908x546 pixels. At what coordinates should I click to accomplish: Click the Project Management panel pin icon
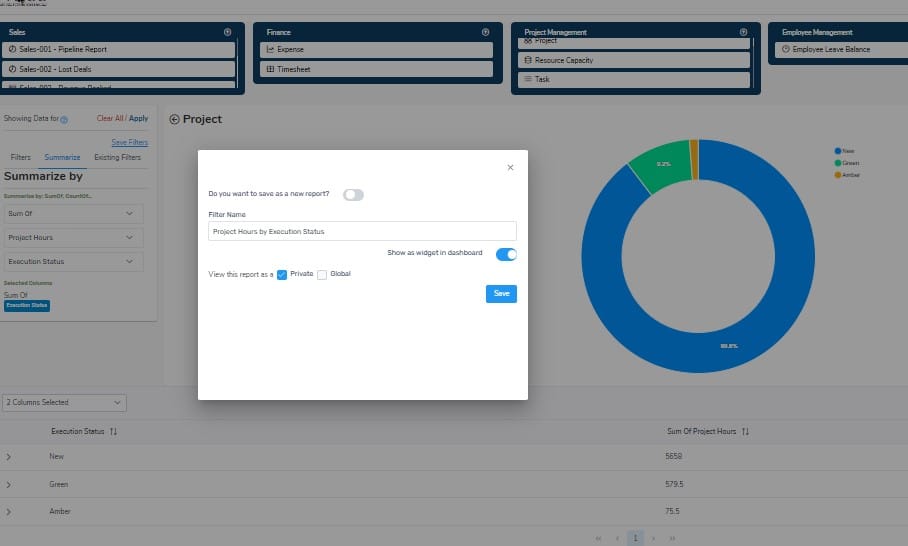coord(744,32)
